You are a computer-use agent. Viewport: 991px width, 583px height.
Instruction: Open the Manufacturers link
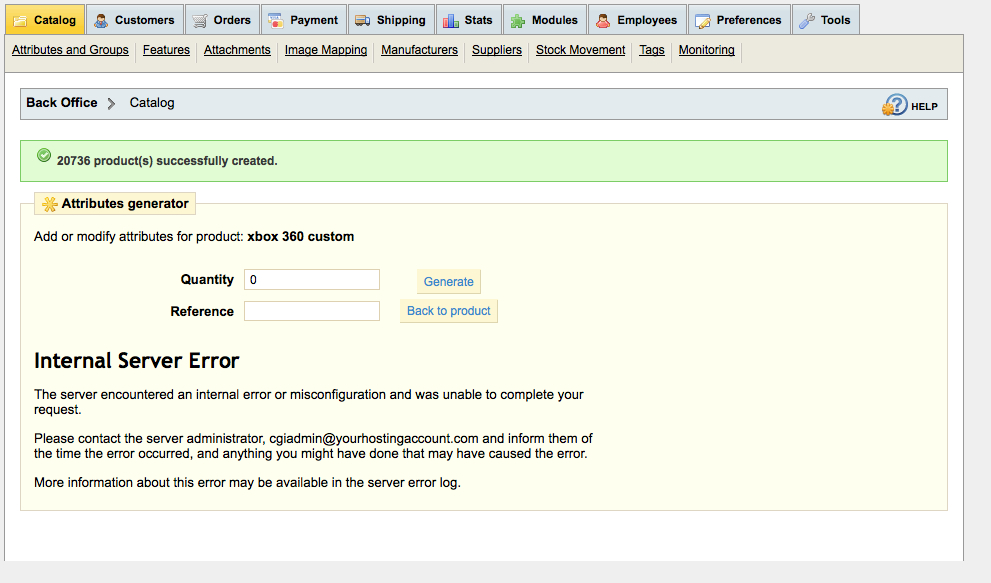(419, 50)
